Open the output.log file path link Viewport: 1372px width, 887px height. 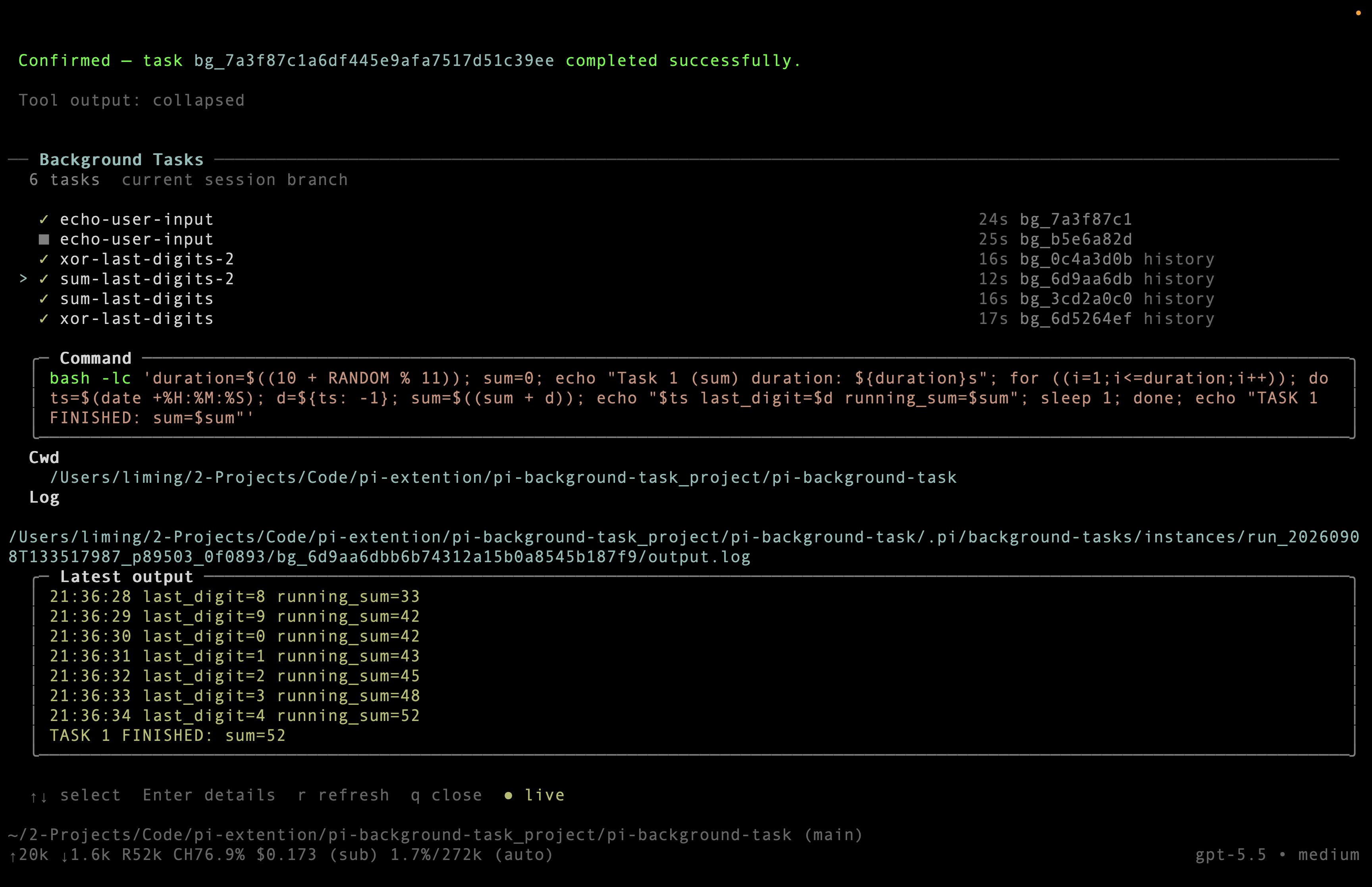(x=684, y=547)
